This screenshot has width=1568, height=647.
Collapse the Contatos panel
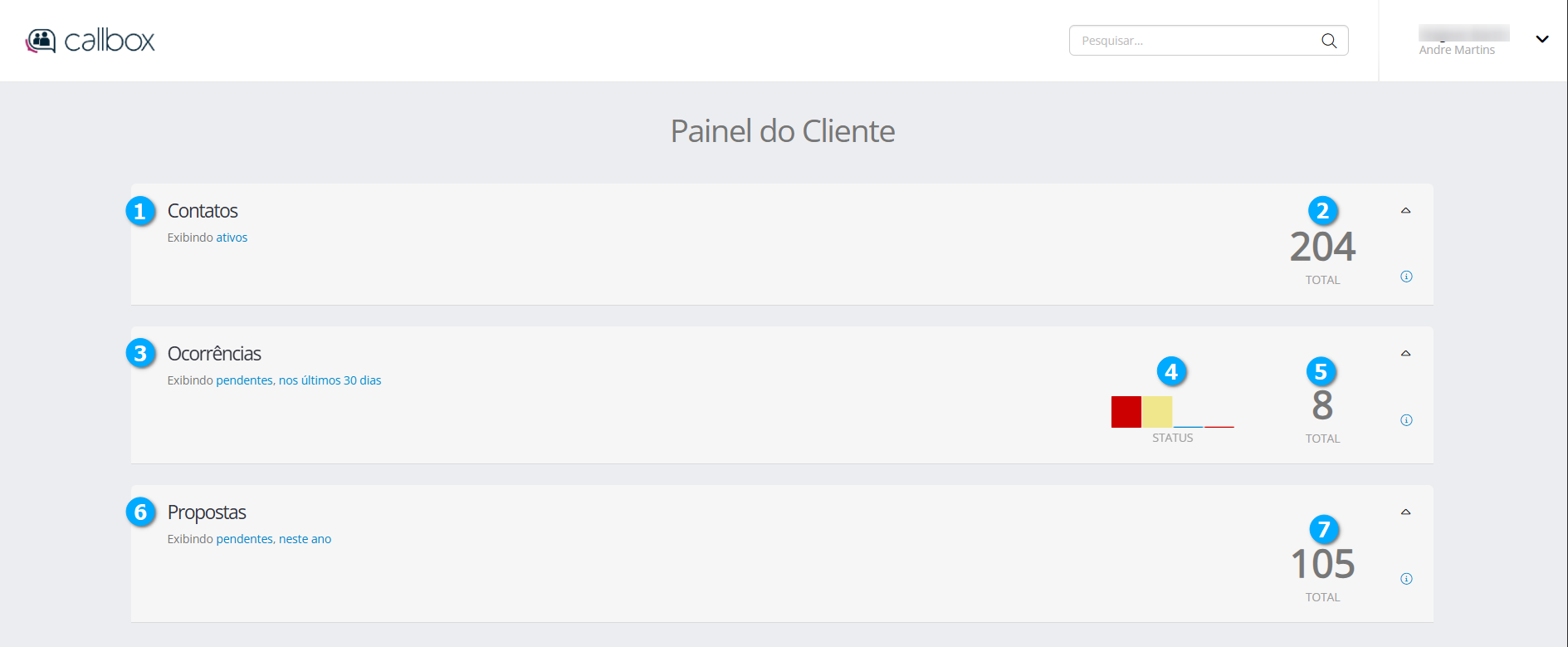[1405, 211]
